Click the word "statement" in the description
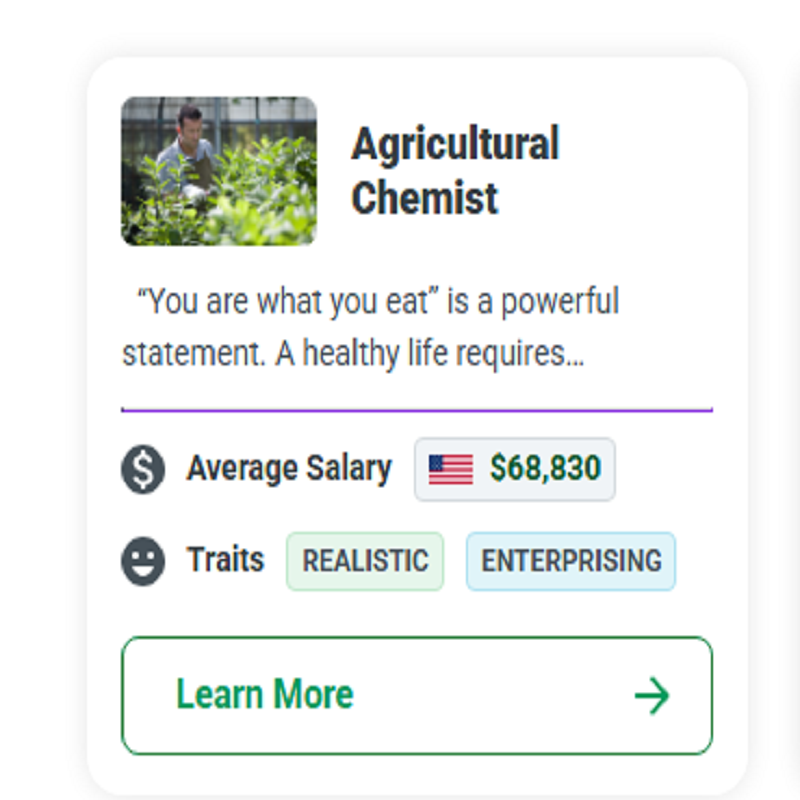This screenshot has height=800, width=800. point(194,354)
